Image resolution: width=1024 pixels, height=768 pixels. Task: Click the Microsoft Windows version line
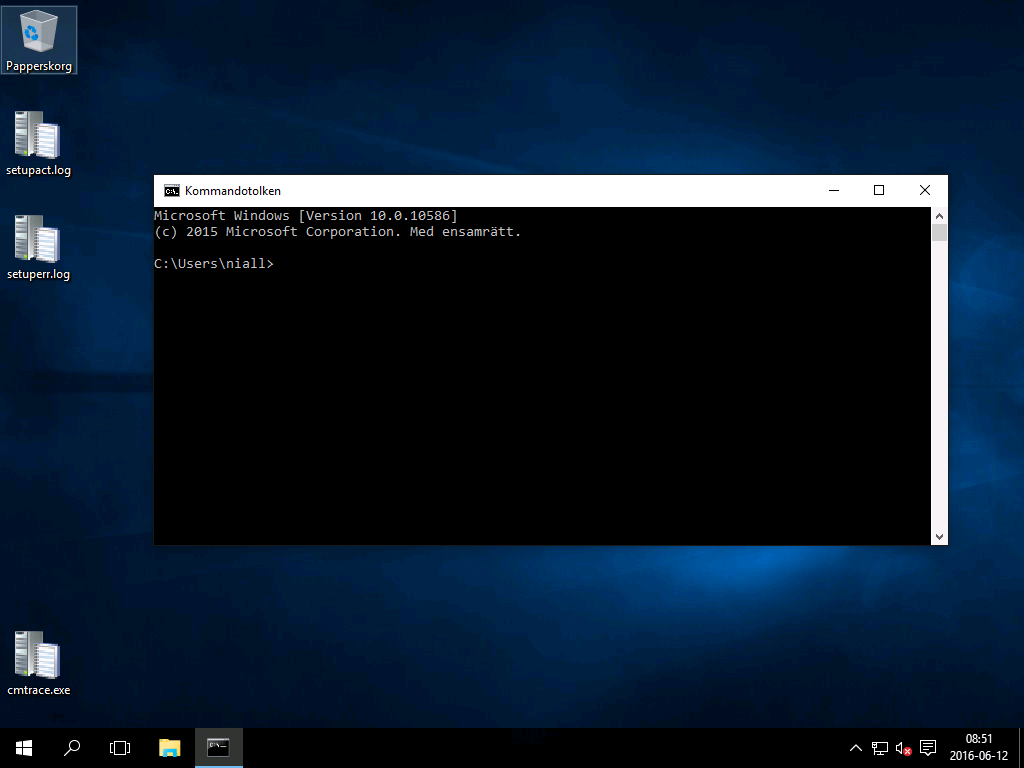[x=306, y=216]
